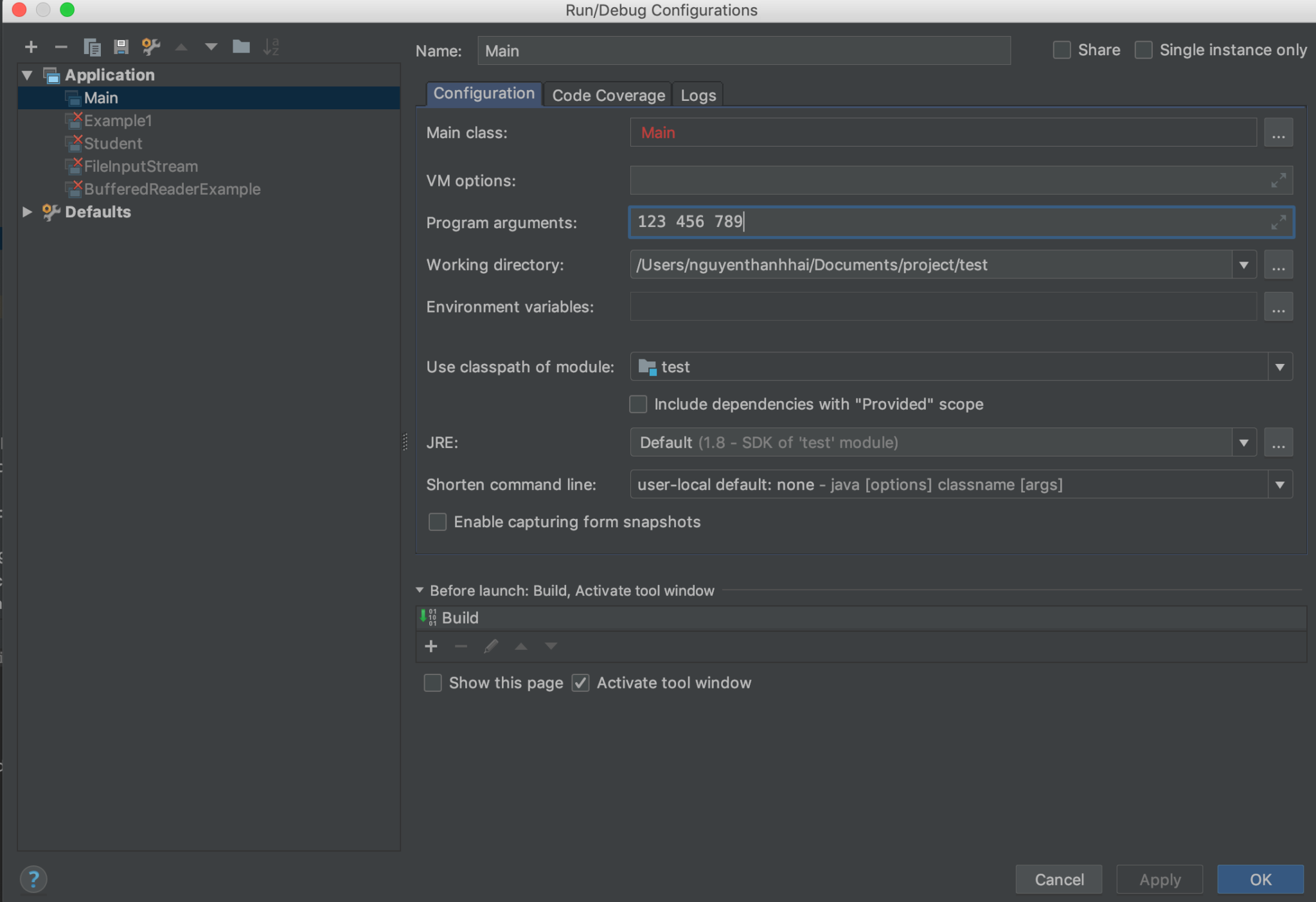Enable the Share checkbox
The height and width of the screenshot is (902, 1316).
1062,50
